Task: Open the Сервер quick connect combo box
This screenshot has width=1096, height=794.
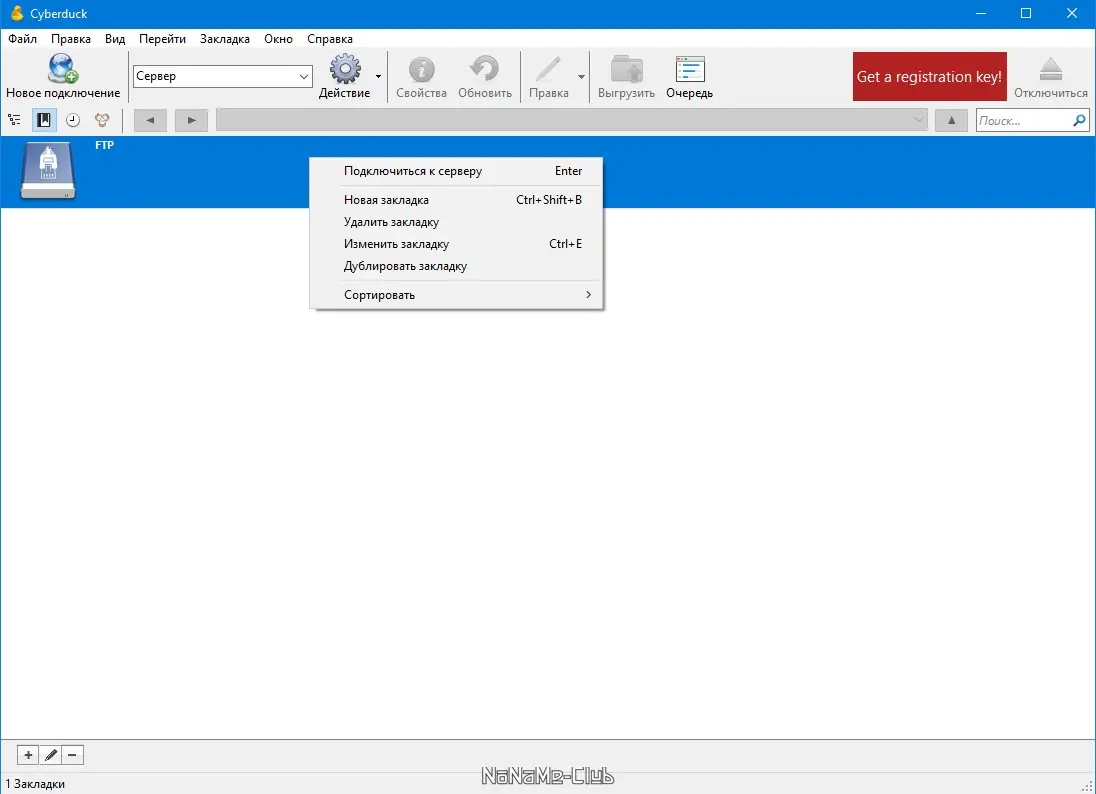Action: click(x=222, y=76)
